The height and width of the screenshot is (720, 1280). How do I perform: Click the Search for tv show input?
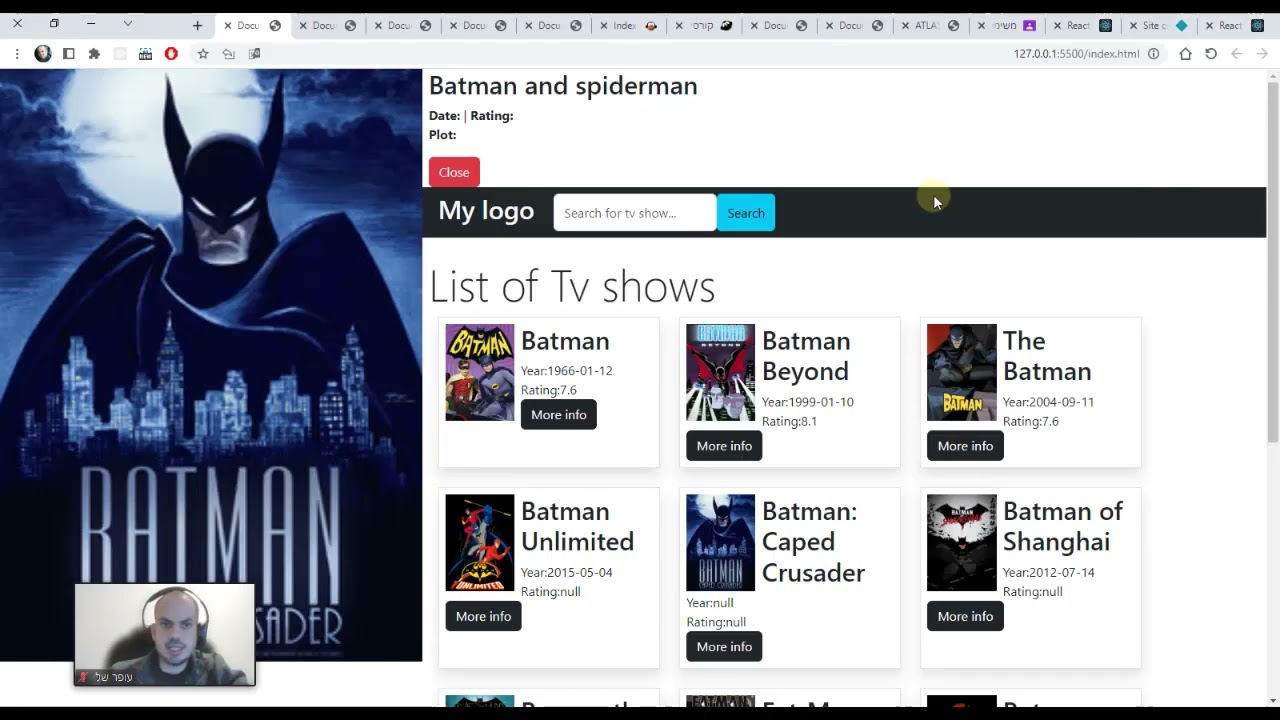tap(635, 213)
